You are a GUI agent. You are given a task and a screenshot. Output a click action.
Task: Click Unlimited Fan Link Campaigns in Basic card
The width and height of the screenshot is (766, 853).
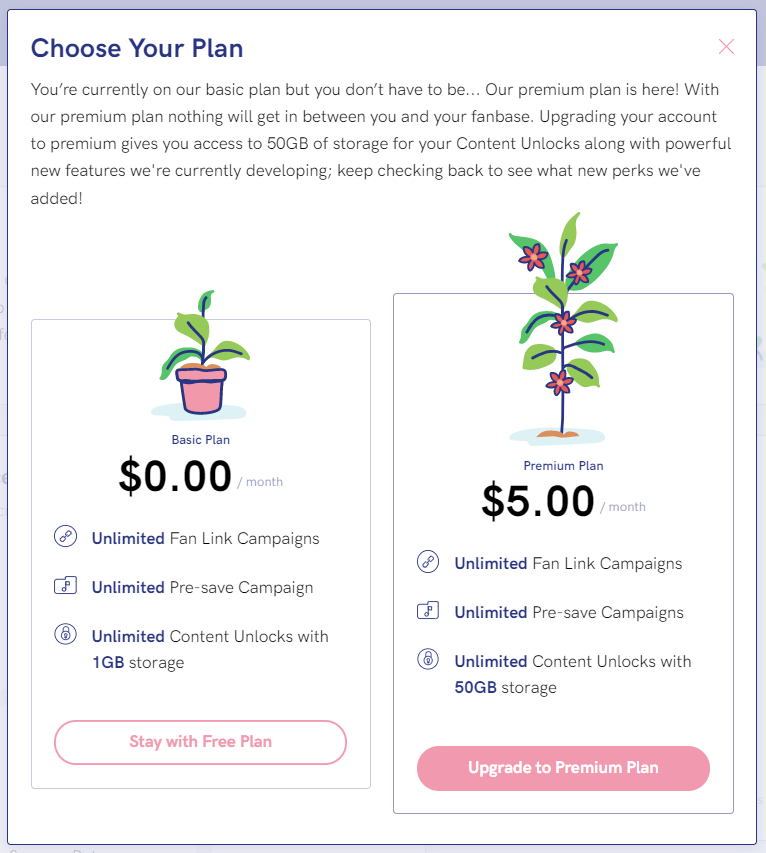(206, 539)
